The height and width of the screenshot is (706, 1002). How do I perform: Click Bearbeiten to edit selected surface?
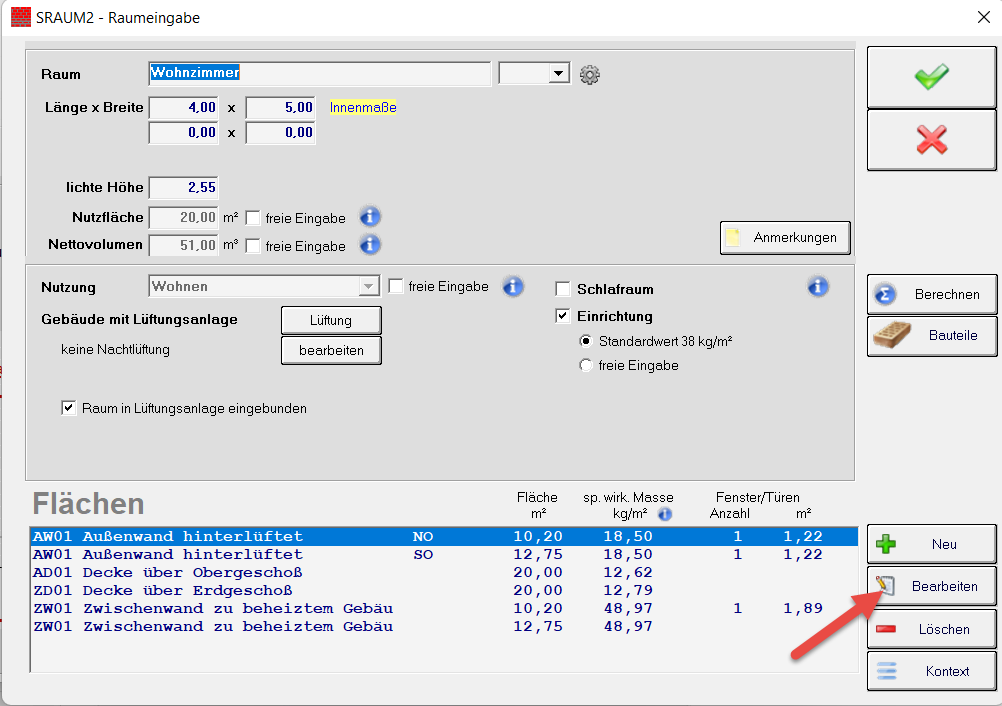pyautogui.click(x=931, y=587)
